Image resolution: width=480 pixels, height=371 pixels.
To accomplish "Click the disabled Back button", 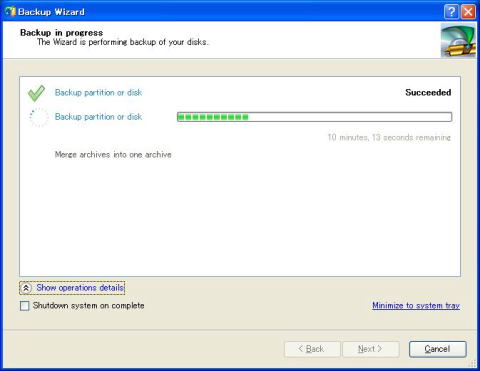I will (x=312, y=349).
